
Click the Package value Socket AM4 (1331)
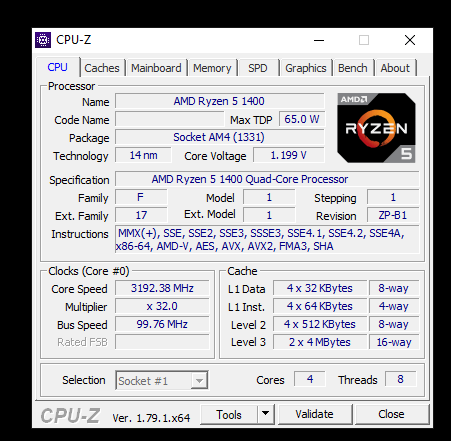[x=219, y=137]
